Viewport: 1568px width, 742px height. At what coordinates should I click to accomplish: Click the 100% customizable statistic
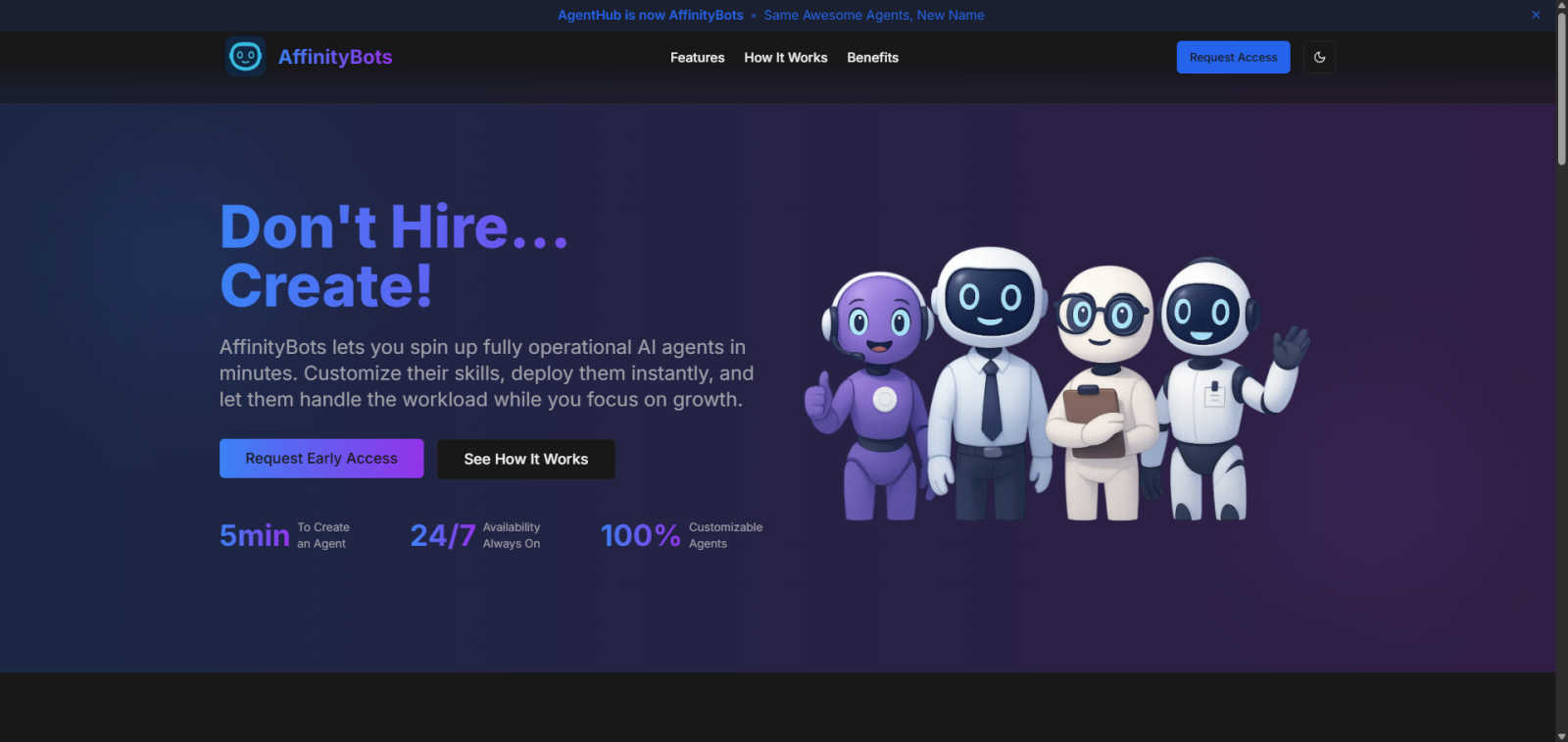click(640, 535)
